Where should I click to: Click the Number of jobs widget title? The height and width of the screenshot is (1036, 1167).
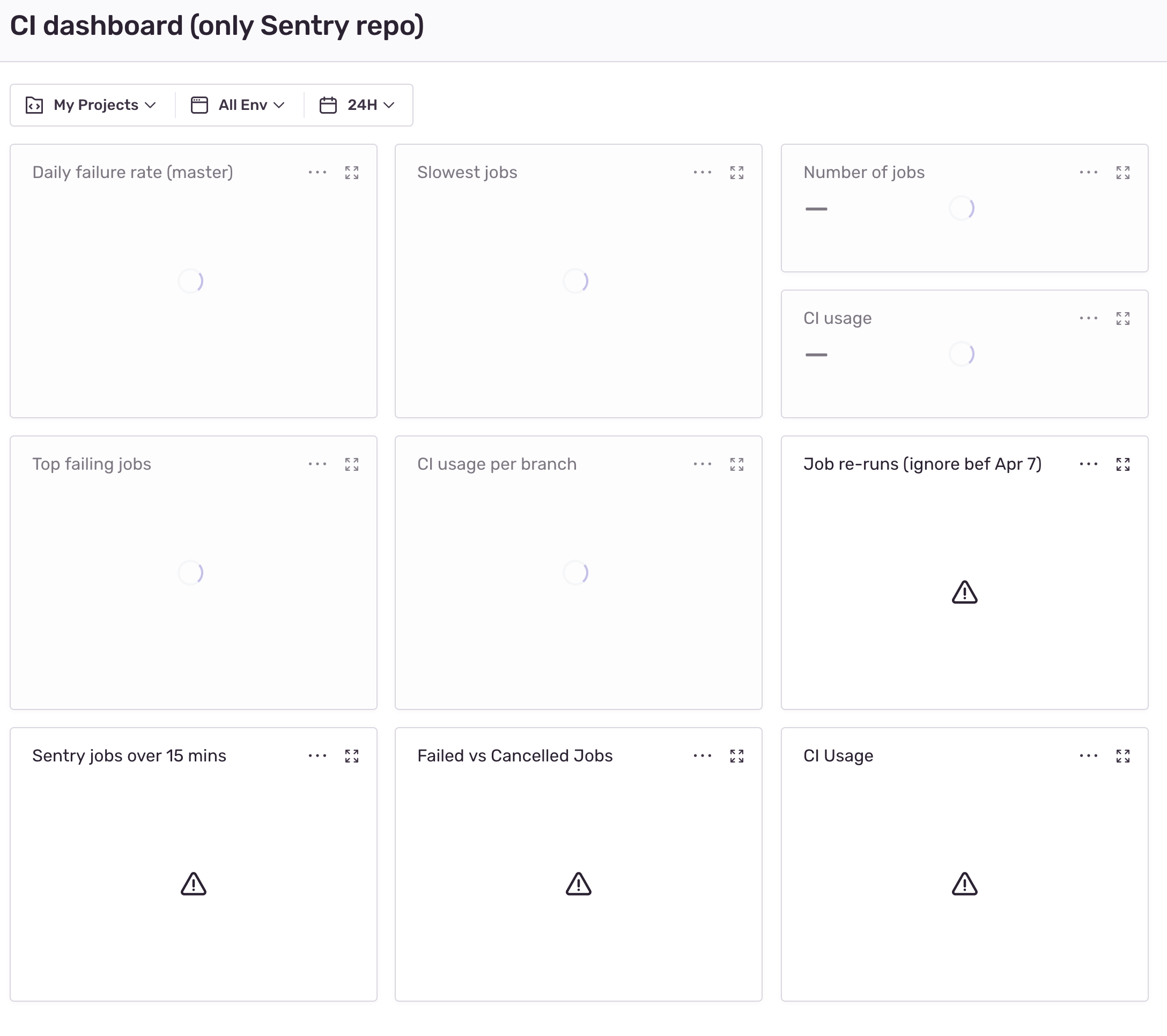pyautogui.click(x=864, y=172)
